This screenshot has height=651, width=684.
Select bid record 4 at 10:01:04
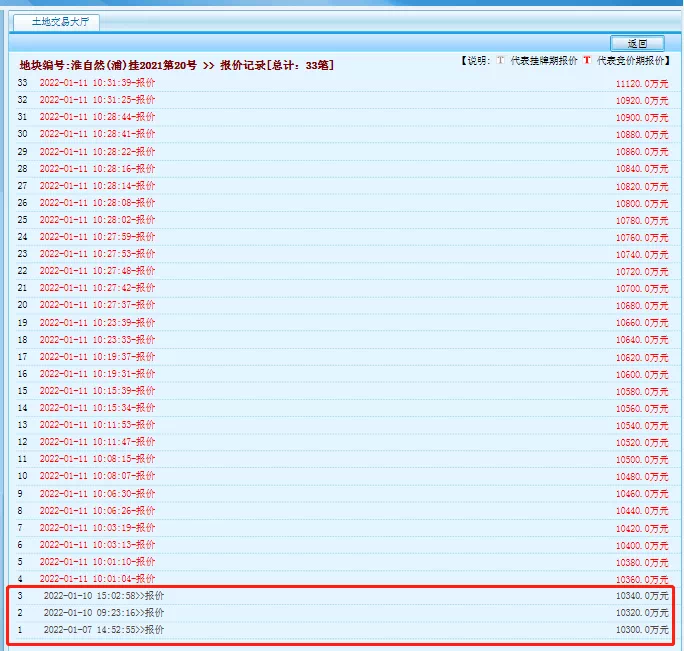coord(97,579)
